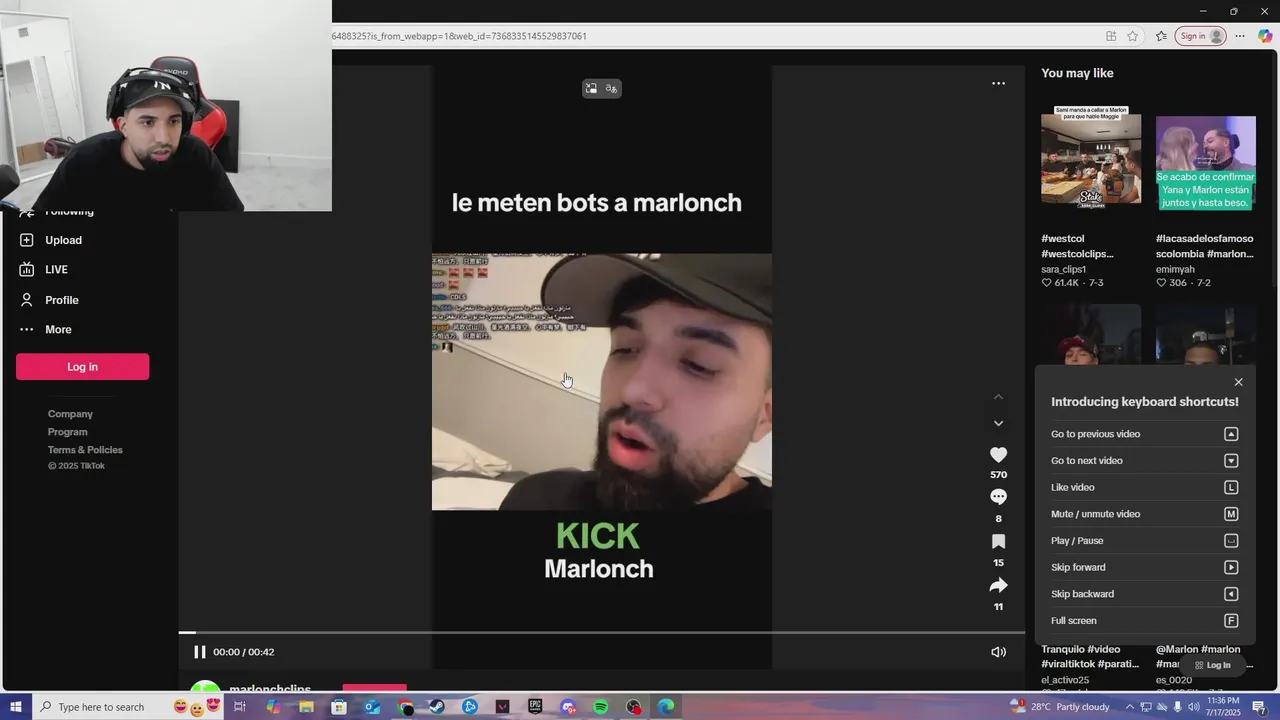The height and width of the screenshot is (720, 1280).
Task: Mute the video with speaker icon
Action: click(x=998, y=652)
